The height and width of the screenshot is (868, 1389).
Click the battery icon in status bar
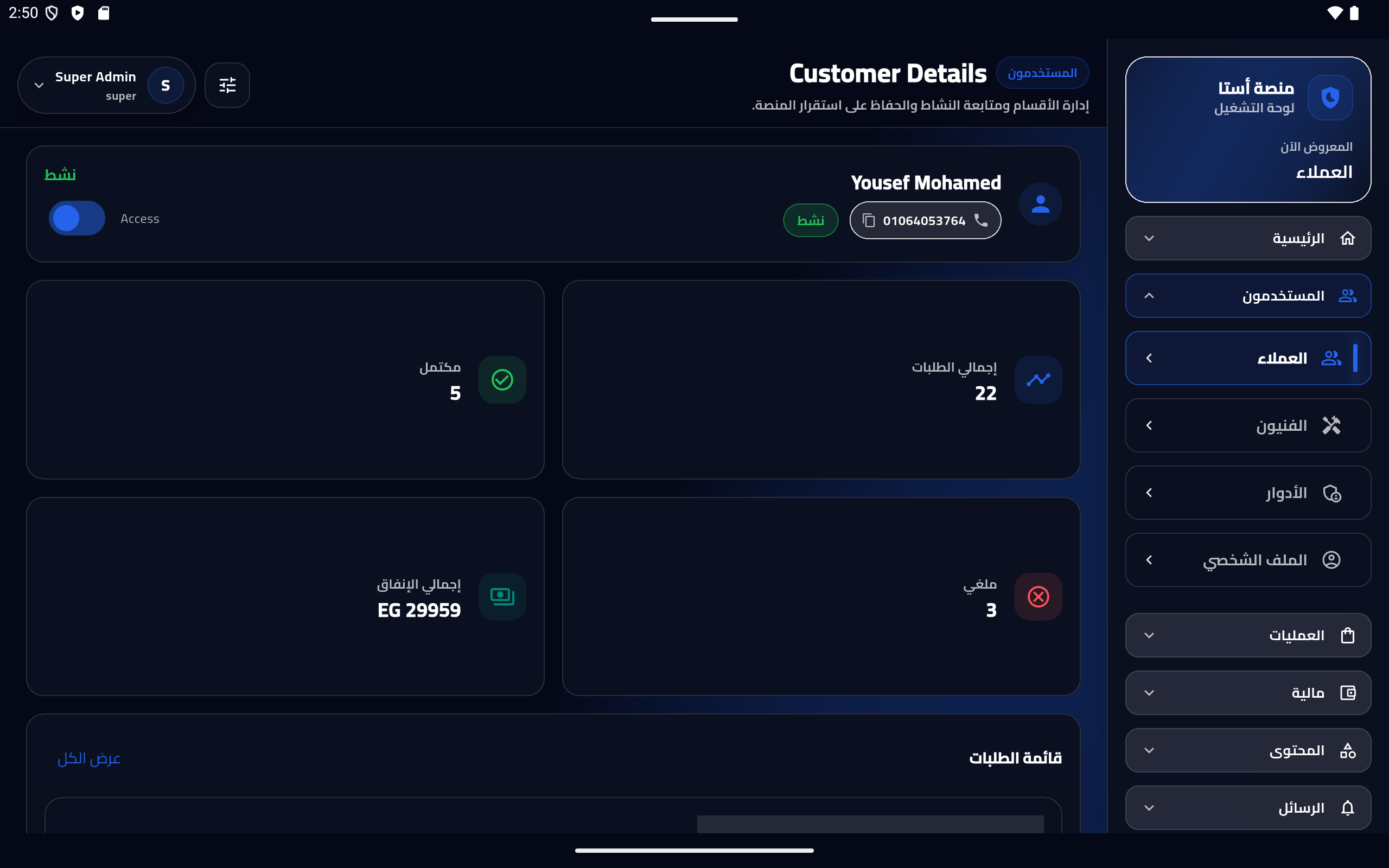pos(1354,12)
